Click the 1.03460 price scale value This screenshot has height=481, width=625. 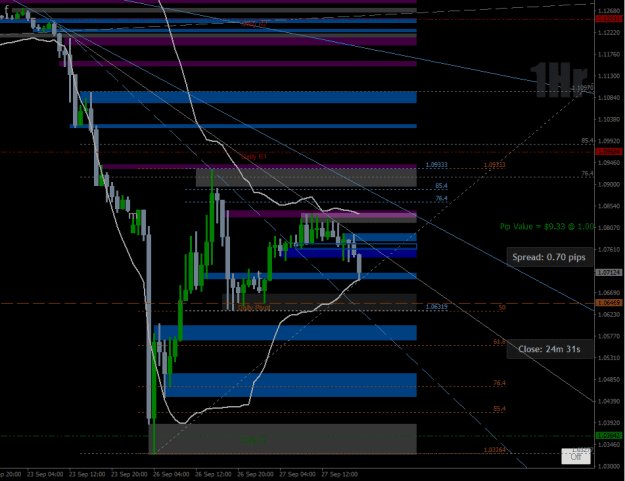(x=609, y=444)
